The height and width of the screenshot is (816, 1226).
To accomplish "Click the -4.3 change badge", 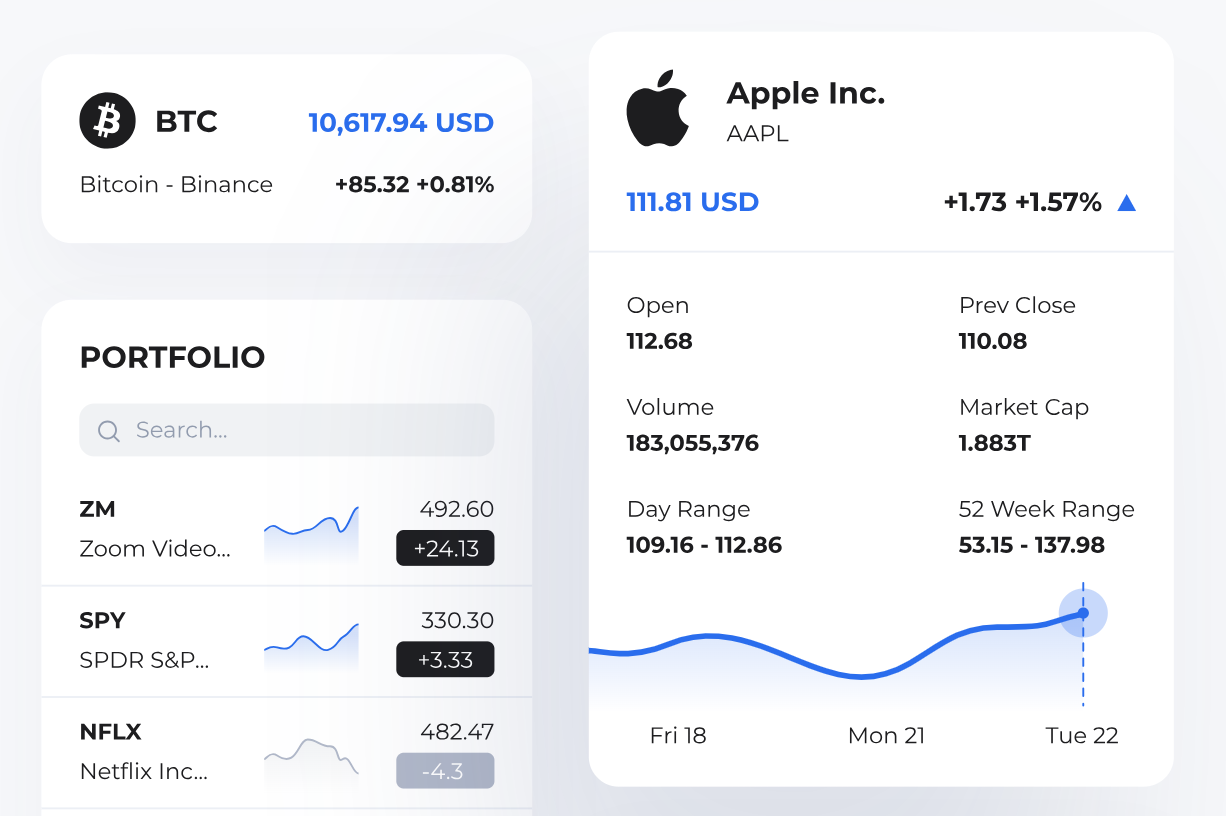I will pyautogui.click(x=445, y=771).
